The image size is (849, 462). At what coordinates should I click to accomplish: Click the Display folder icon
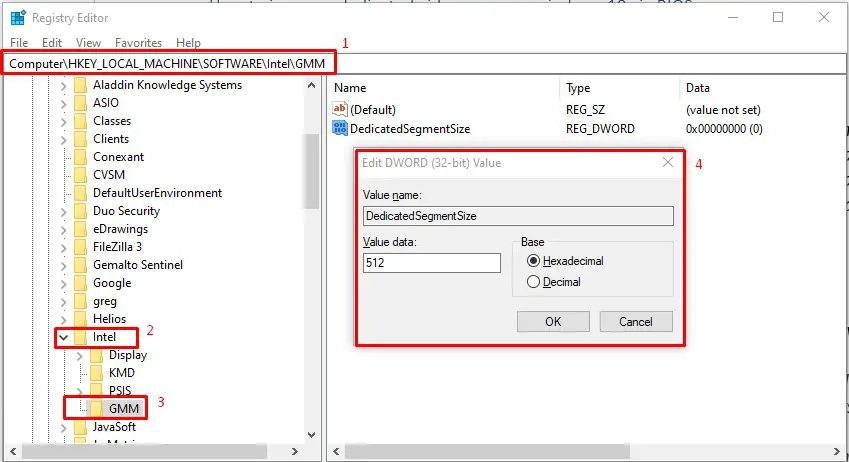pyautogui.click(x=96, y=355)
